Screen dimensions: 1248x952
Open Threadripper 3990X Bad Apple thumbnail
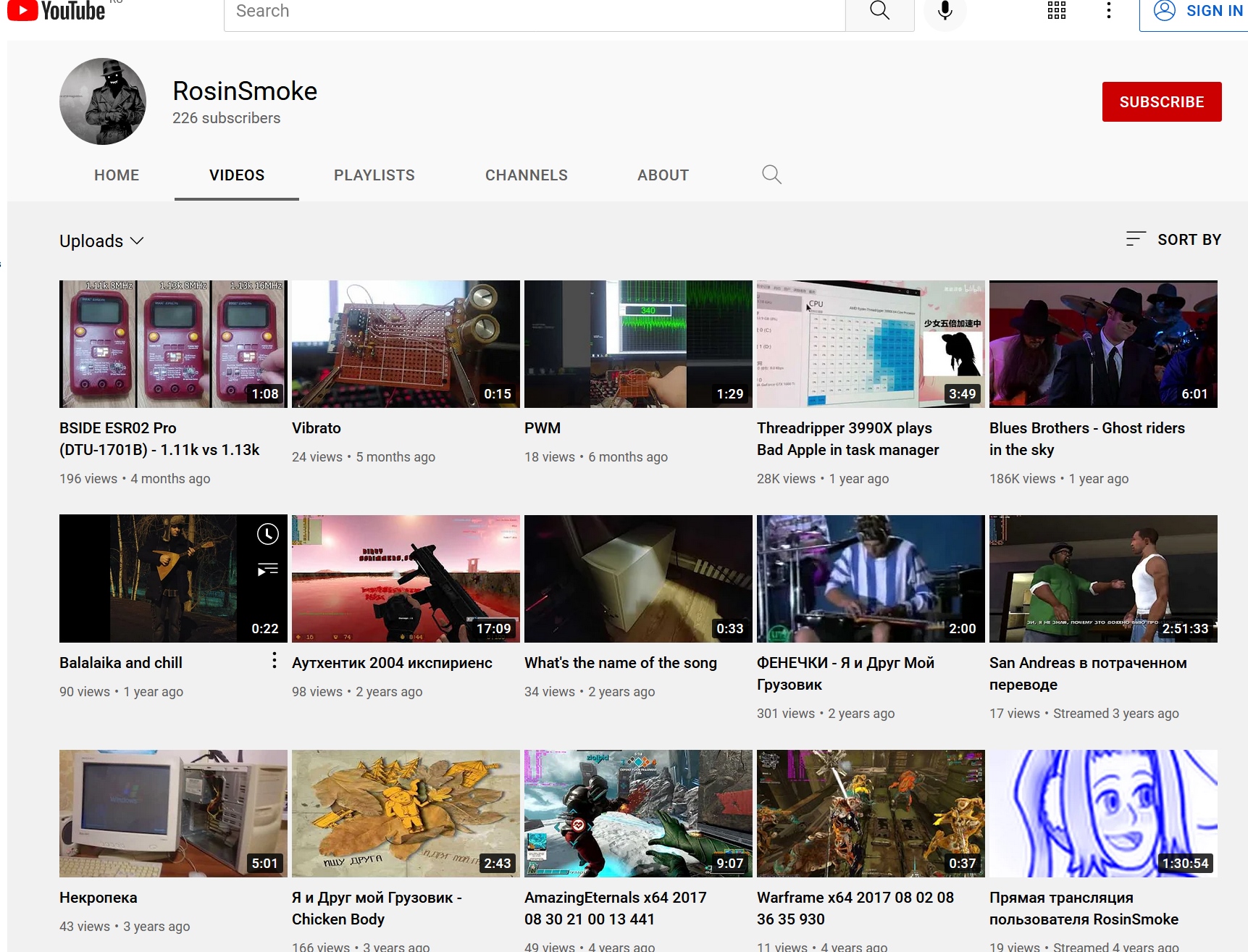pos(871,344)
